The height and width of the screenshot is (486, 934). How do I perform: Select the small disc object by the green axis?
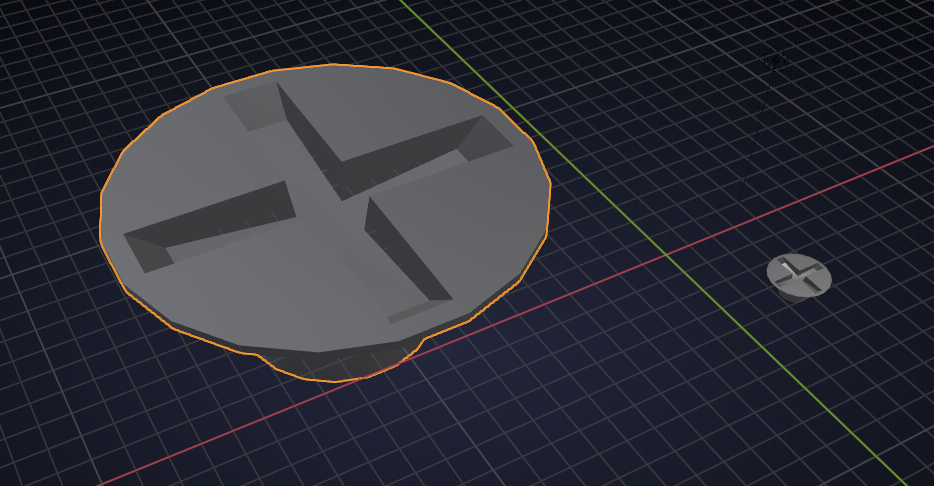pyautogui.click(x=798, y=277)
